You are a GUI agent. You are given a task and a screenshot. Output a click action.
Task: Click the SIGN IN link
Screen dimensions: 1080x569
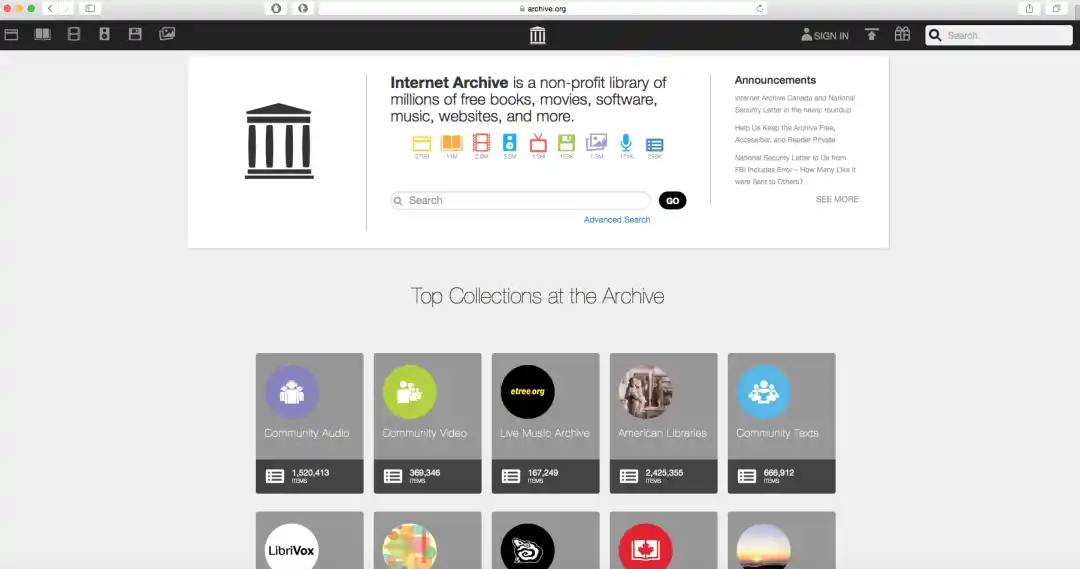click(x=825, y=35)
